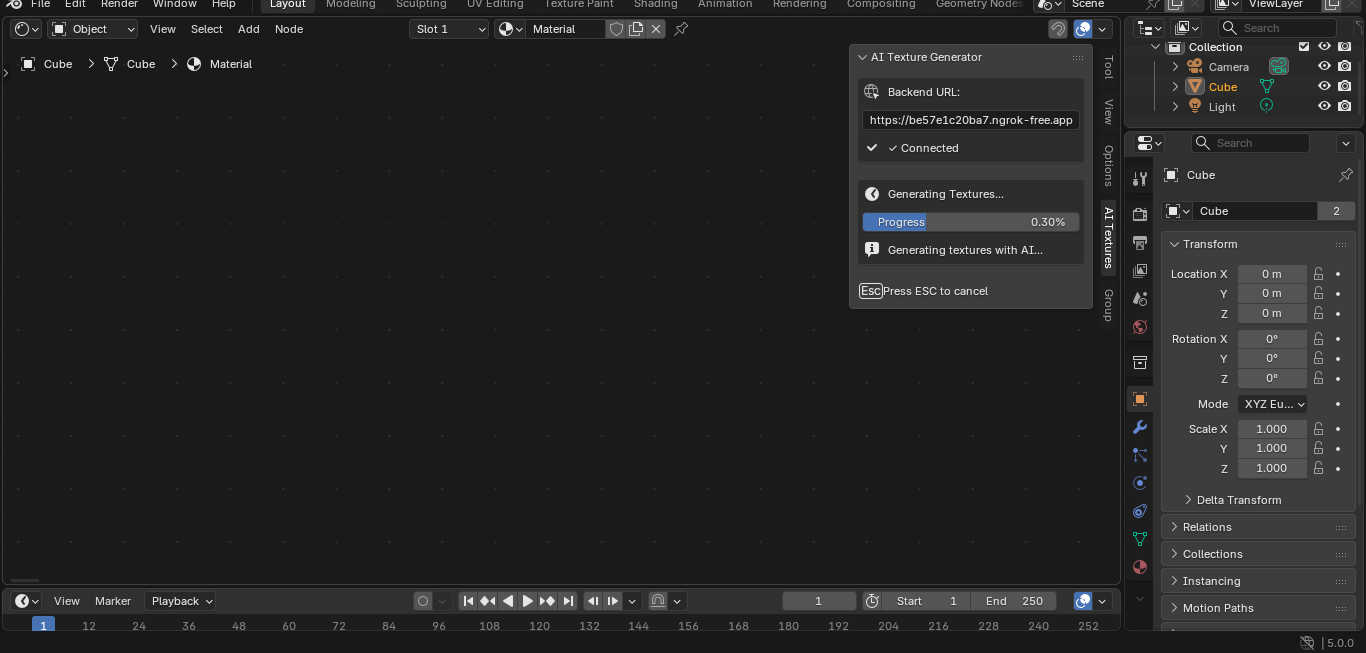The width and height of the screenshot is (1366, 653).
Task: Click the use preview range clock icon
Action: pos(872,601)
